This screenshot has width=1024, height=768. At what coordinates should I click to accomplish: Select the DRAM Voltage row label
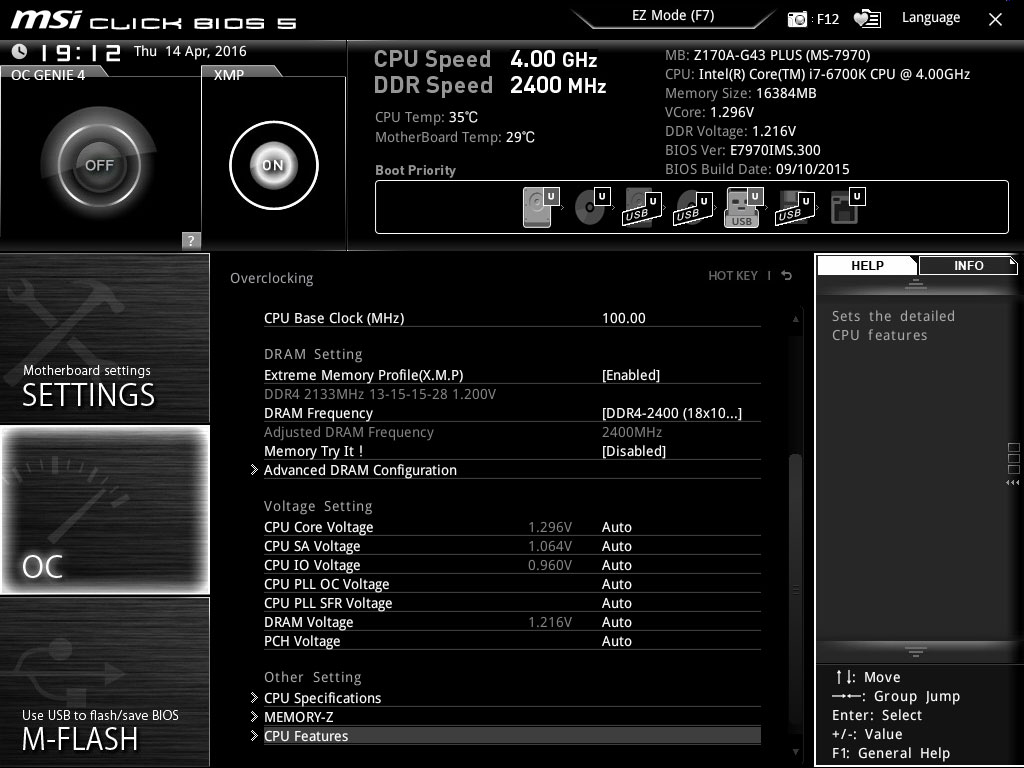coord(308,622)
